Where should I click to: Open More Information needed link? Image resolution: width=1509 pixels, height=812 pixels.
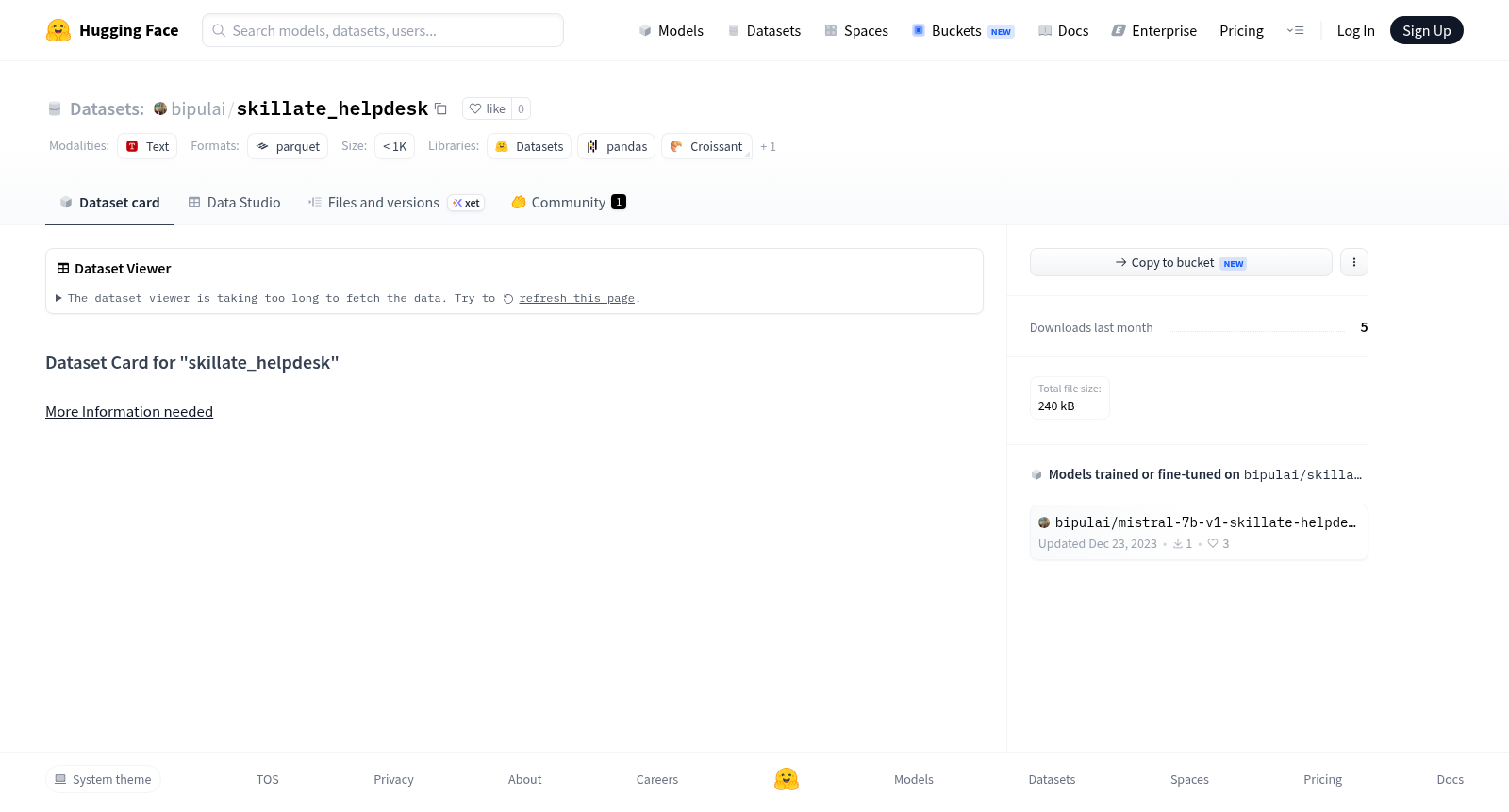click(129, 411)
